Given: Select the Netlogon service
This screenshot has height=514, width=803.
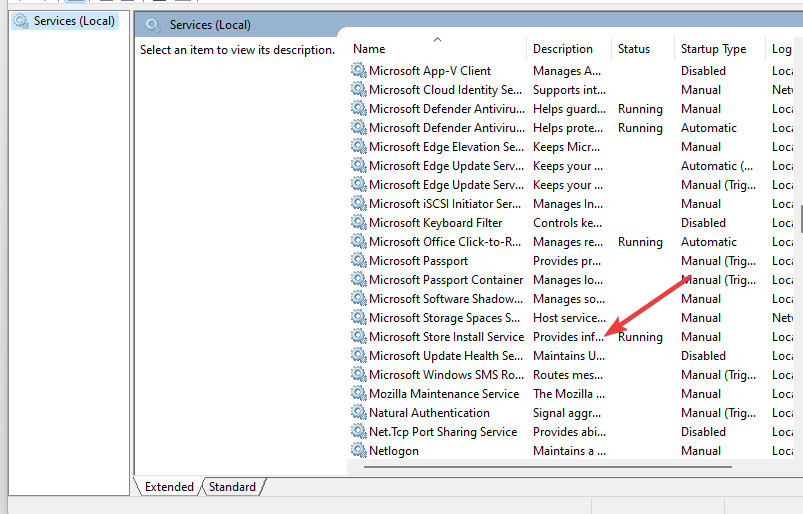Looking at the screenshot, I should tap(394, 451).
